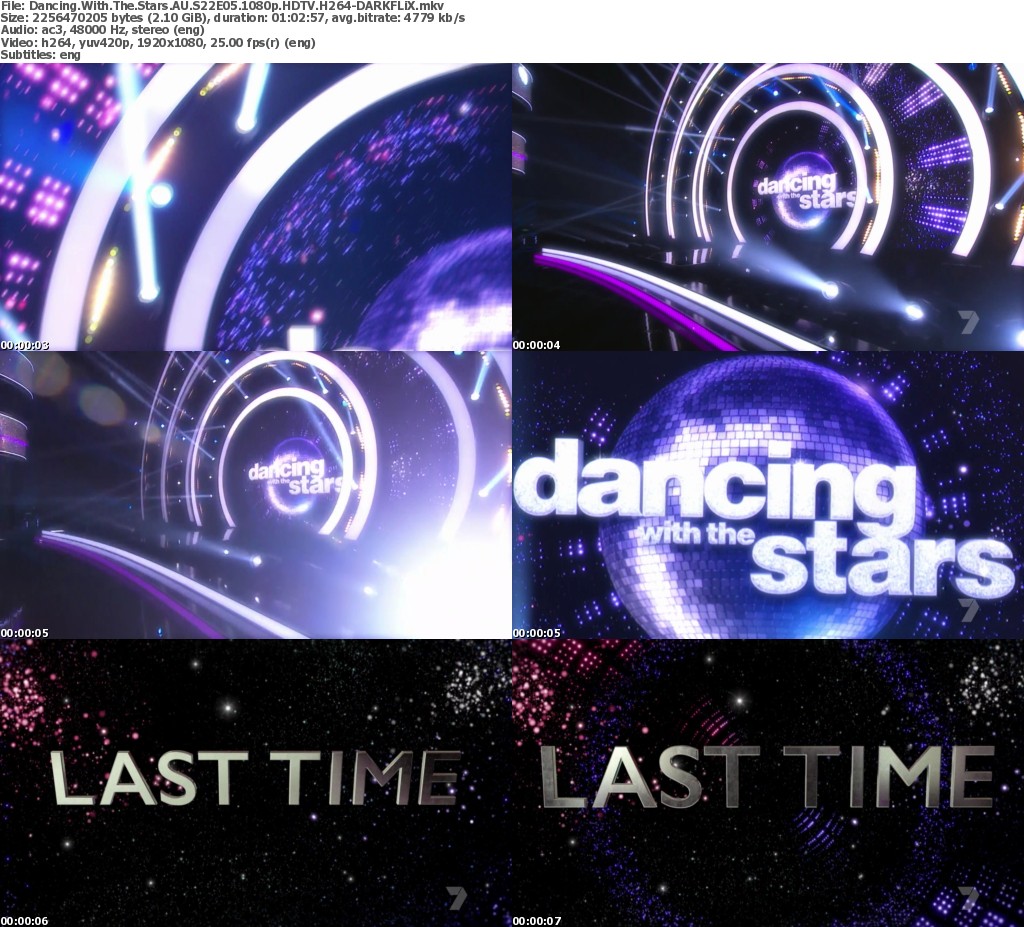
Task: Click the 00:00:04 timestamp label
Action: pos(537,345)
